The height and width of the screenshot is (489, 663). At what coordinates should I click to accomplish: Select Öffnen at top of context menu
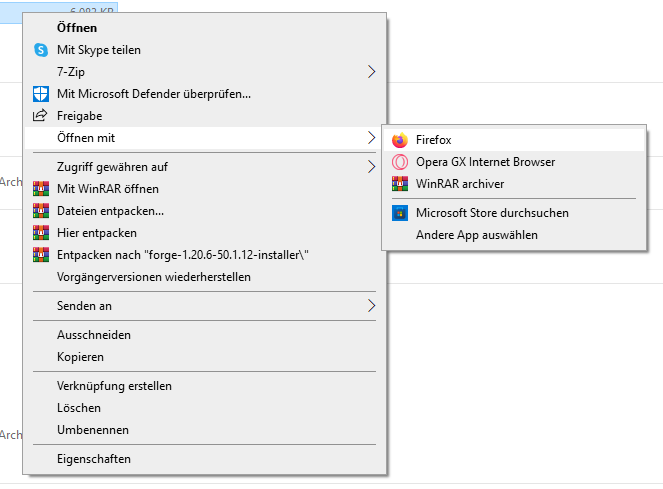(77, 28)
